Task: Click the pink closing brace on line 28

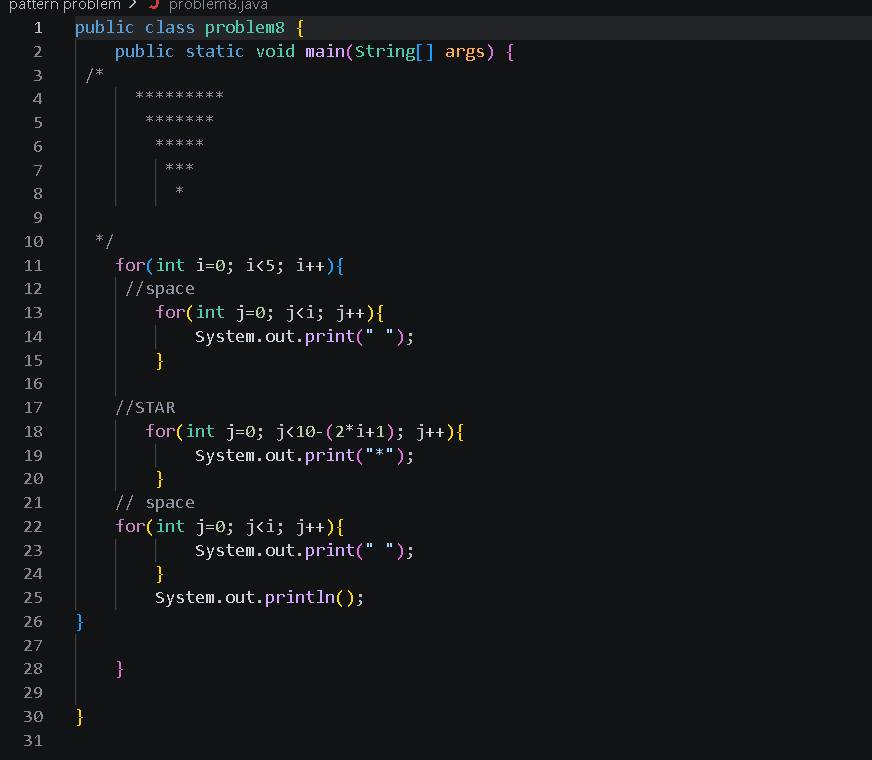Action: pyautogui.click(x=120, y=669)
